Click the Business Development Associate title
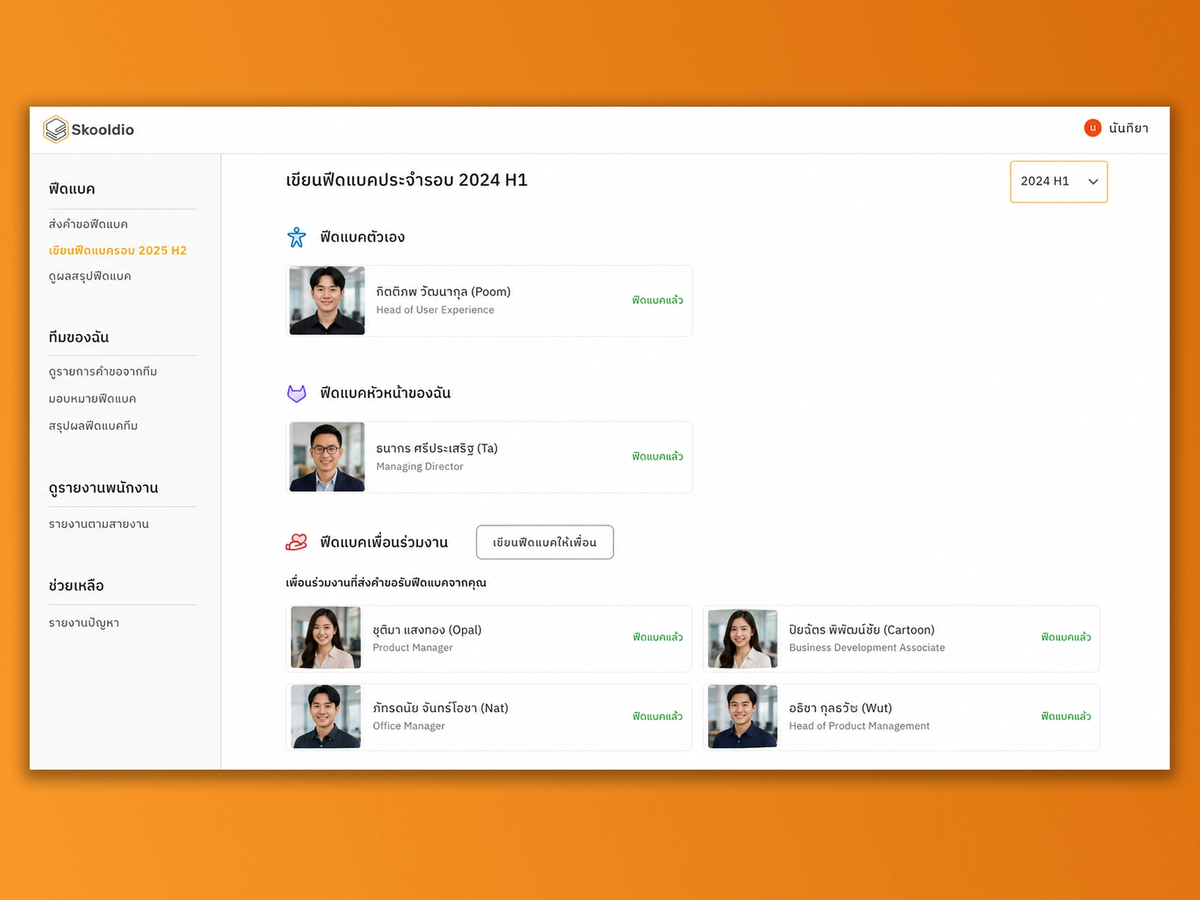Image resolution: width=1200 pixels, height=900 pixels. click(867, 648)
